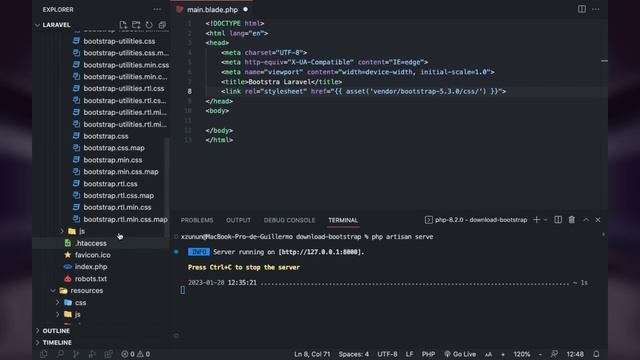This screenshot has height=360, width=640.
Task: Open Explorer views and more actions menu
Action: pos(157,9)
